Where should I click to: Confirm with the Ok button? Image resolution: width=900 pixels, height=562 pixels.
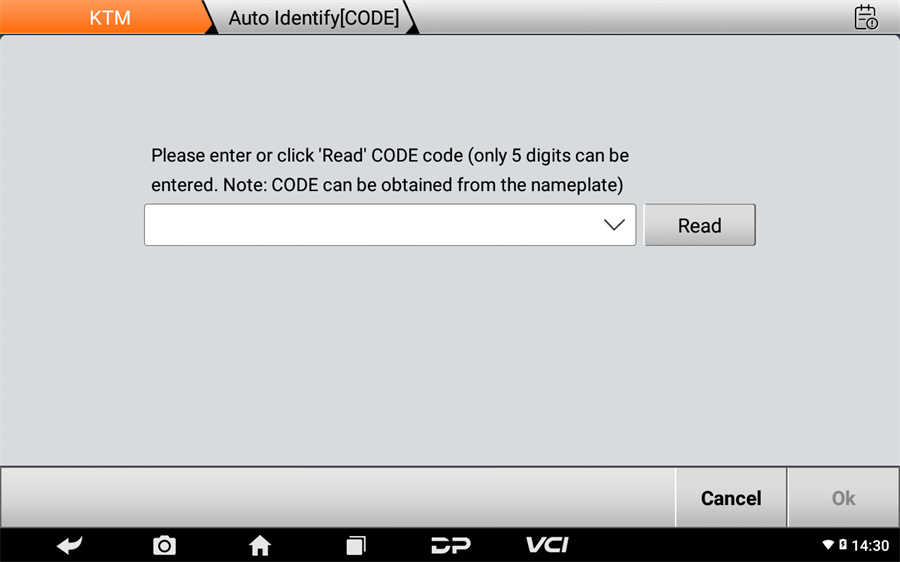coord(843,498)
